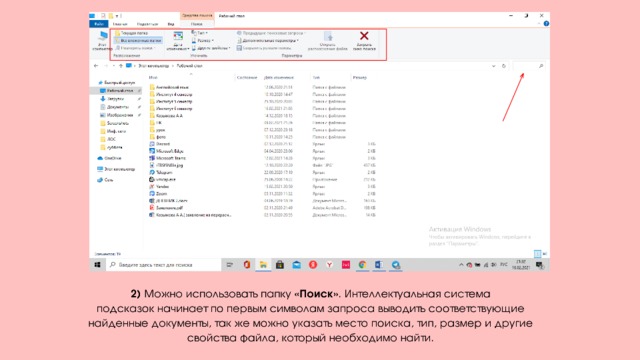Click the Этот компьютер ribbon button

pyautogui.click(x=102, y=41)
